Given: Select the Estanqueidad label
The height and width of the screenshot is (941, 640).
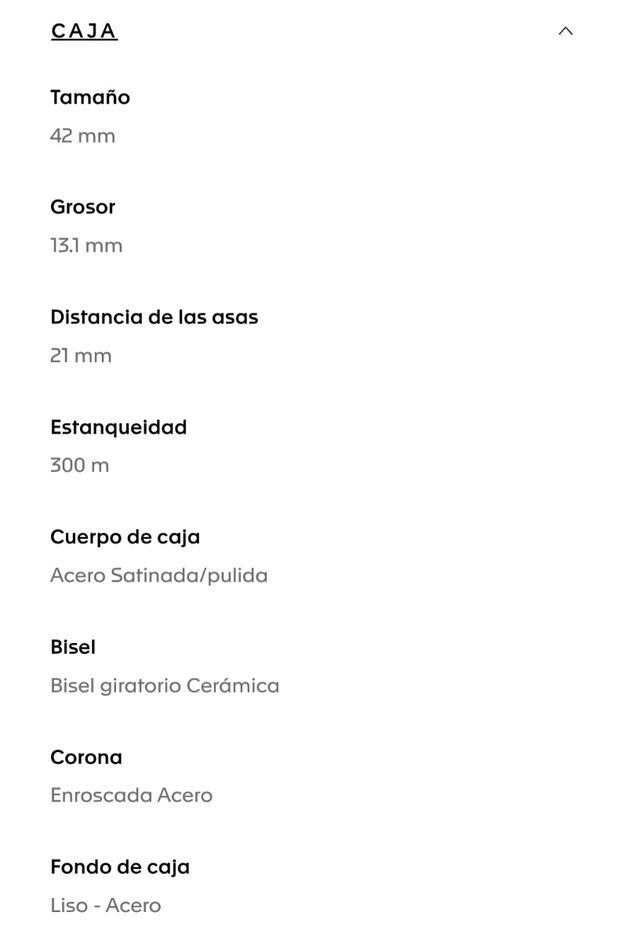Looking at the screenshot, I should 118,427.
